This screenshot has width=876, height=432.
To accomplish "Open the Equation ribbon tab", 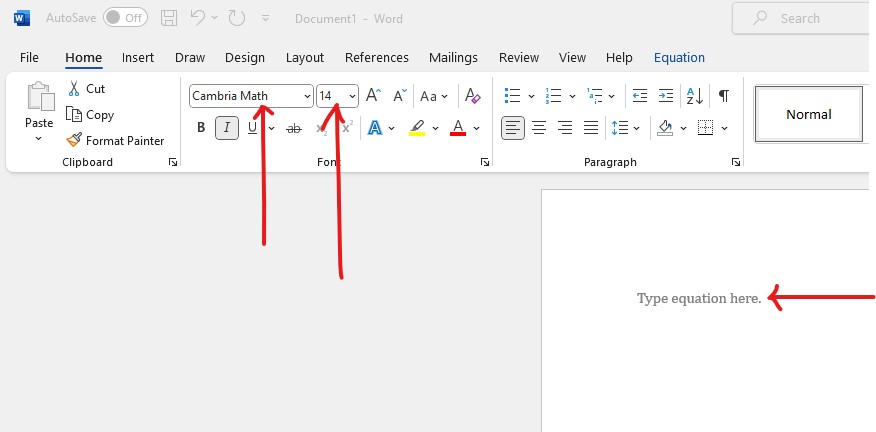I will tap(679, 58).
